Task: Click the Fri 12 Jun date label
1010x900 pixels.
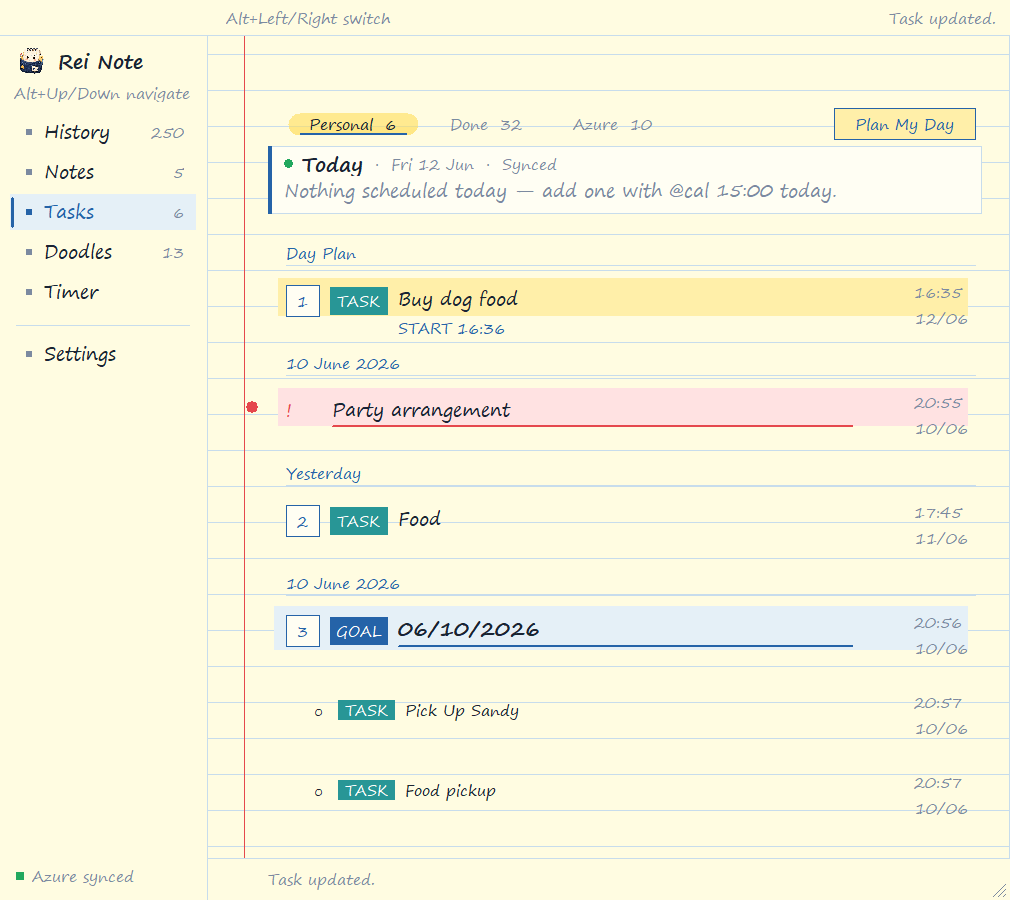Action: tap(432, 166)
